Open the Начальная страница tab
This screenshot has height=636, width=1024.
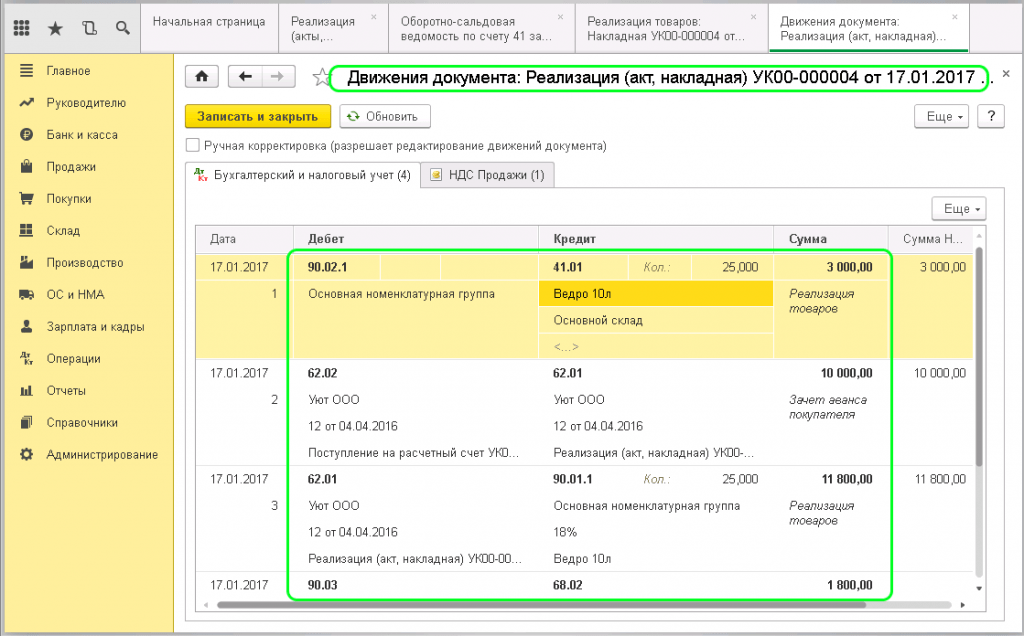pyautogui.click(x=209, y=21)
